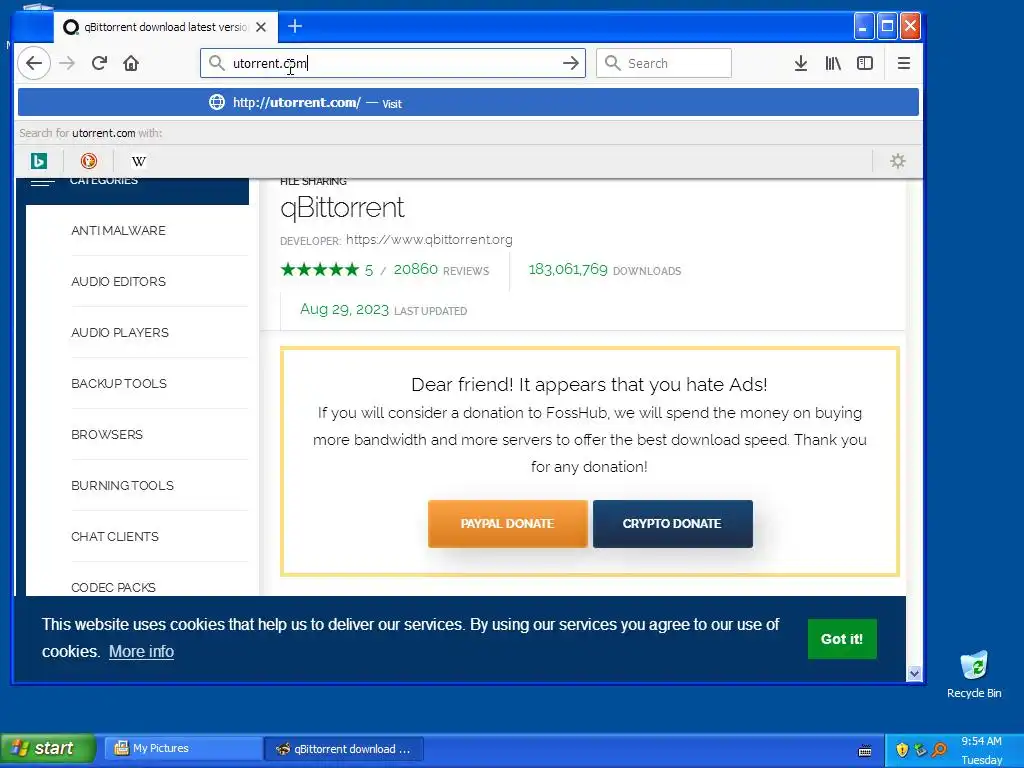
Task: Click the Aug 29, 2023 last updated date
Action: click(x=344, y=309)
